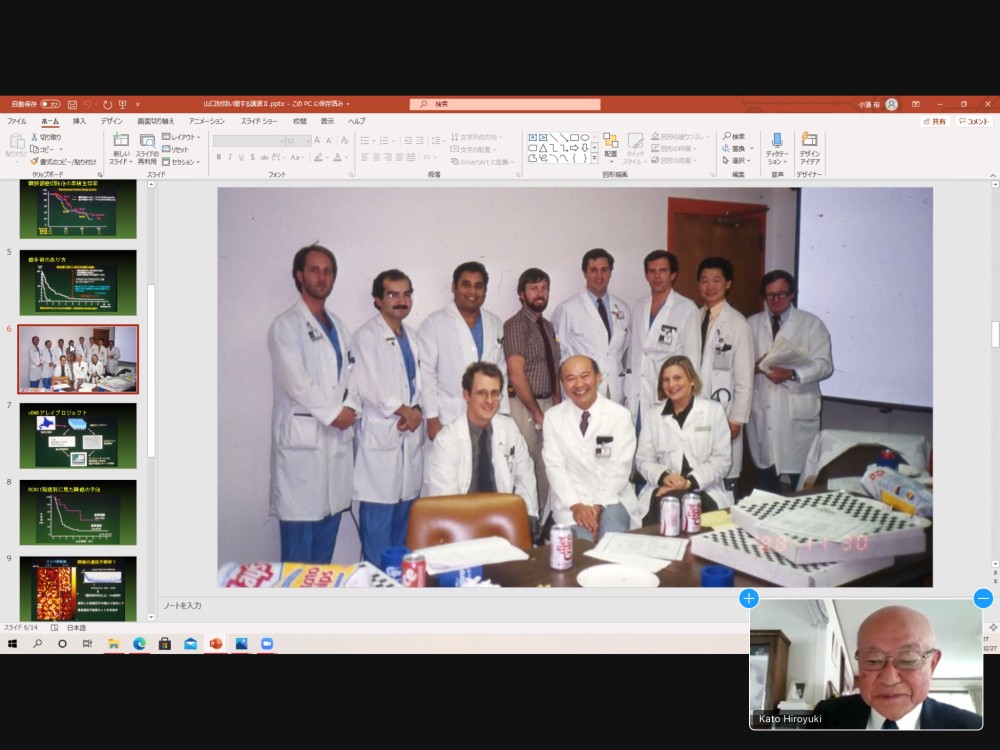The height and width of the screenshot is (750, 1000).
Task: Click the コメント (Comments) button
Action: (x=973, y=121)
